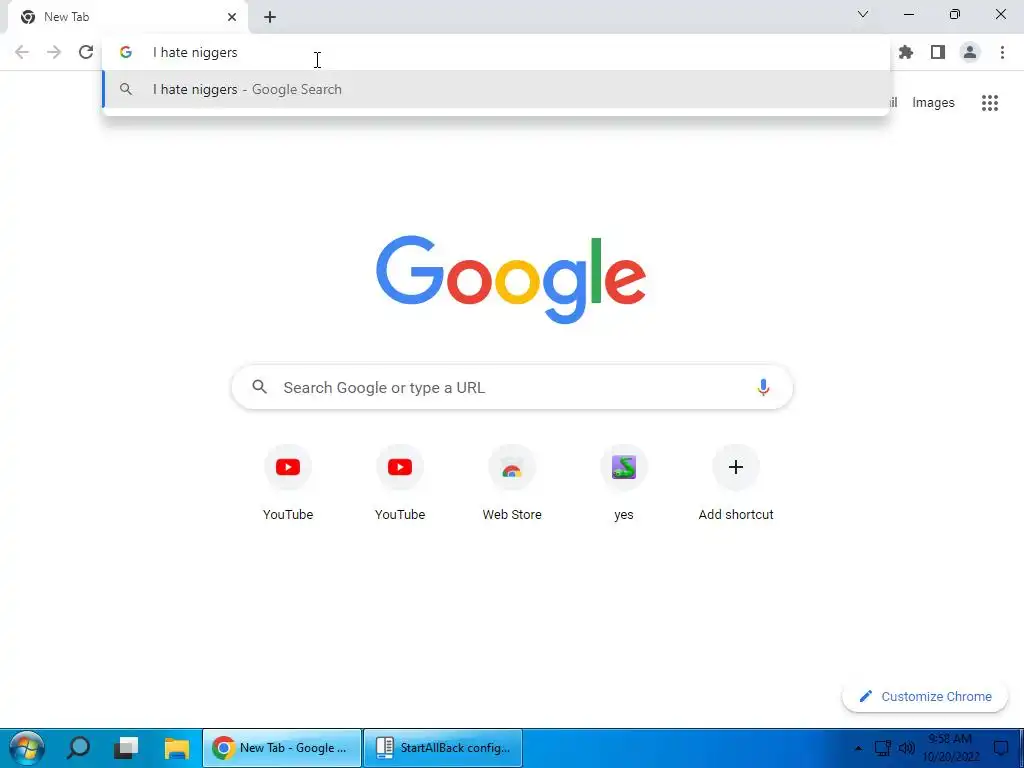Switch to the StartAllBack config taskbar window

(x=443, y=748)
